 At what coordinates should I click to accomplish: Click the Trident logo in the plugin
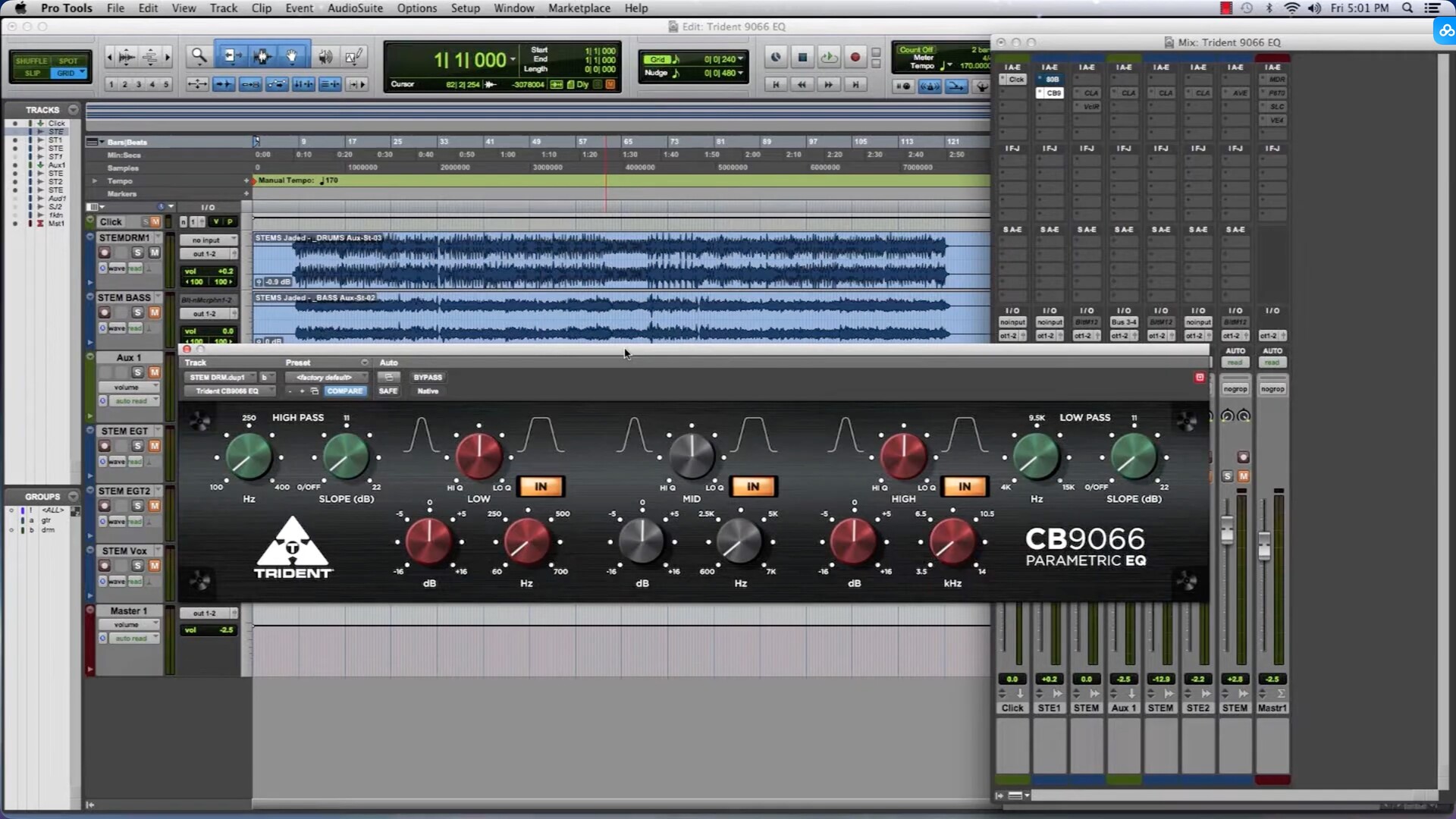tap(293, 548)
